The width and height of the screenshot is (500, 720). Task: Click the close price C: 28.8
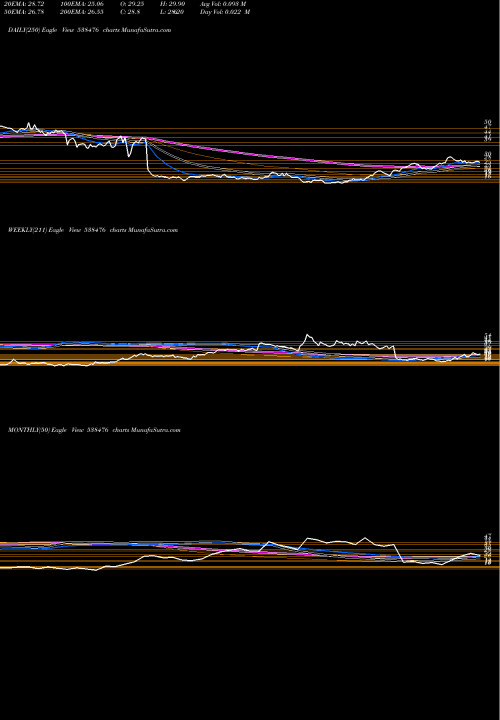tap(132, 12)
